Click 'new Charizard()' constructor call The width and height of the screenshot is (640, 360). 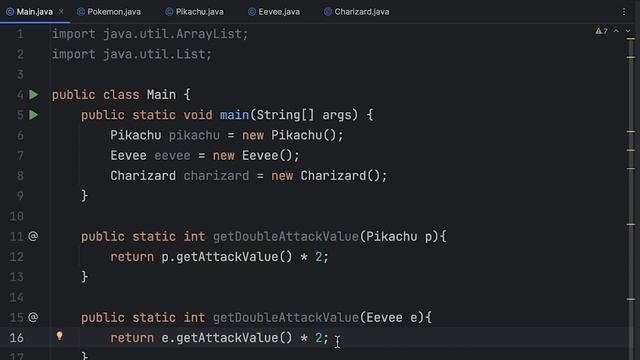[x=327, y=176]
